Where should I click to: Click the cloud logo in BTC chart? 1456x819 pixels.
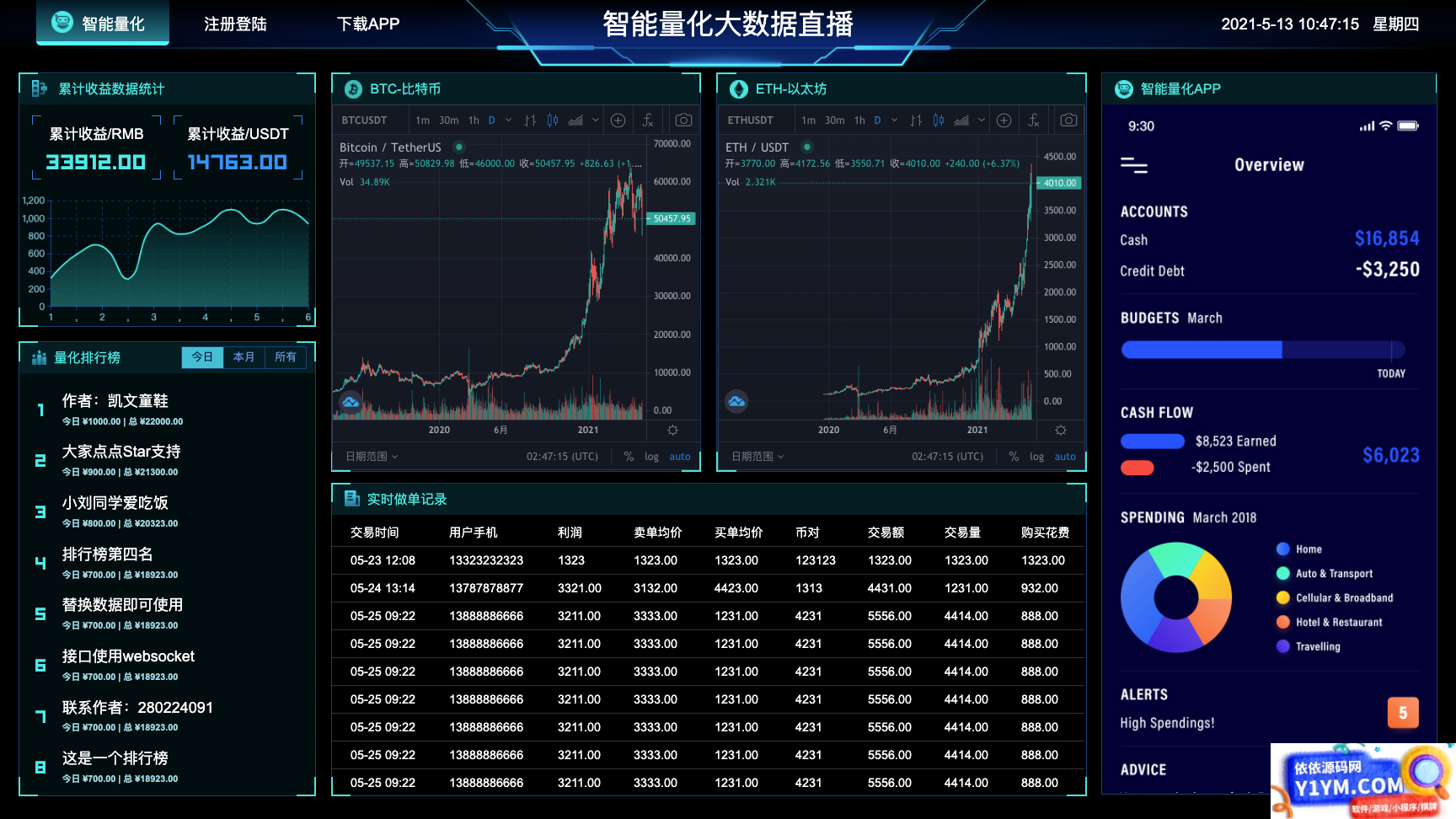tap(351, 402)
